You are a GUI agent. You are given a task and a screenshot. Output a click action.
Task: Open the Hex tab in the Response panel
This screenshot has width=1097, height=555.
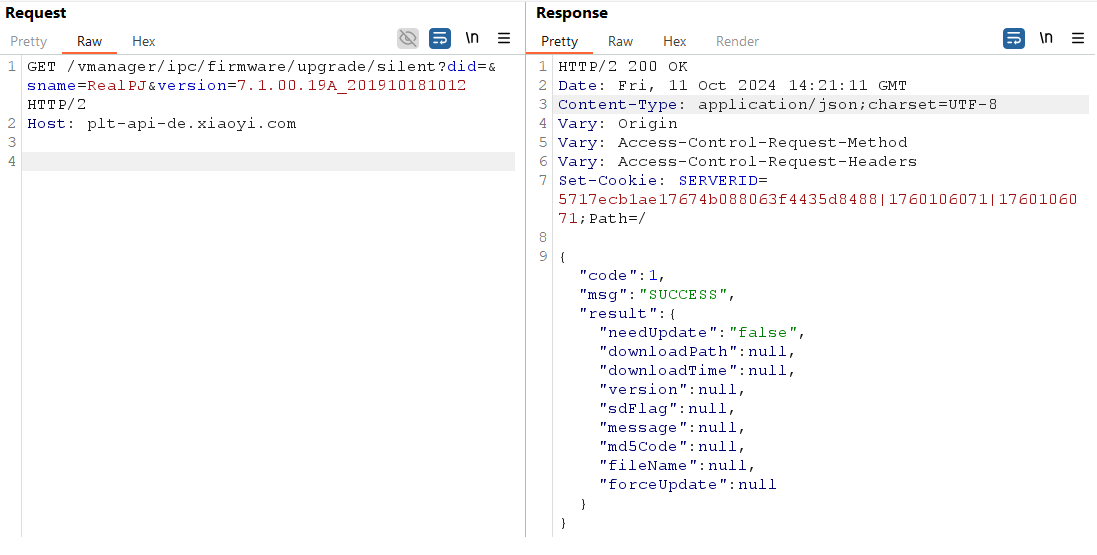click(675, 41)
